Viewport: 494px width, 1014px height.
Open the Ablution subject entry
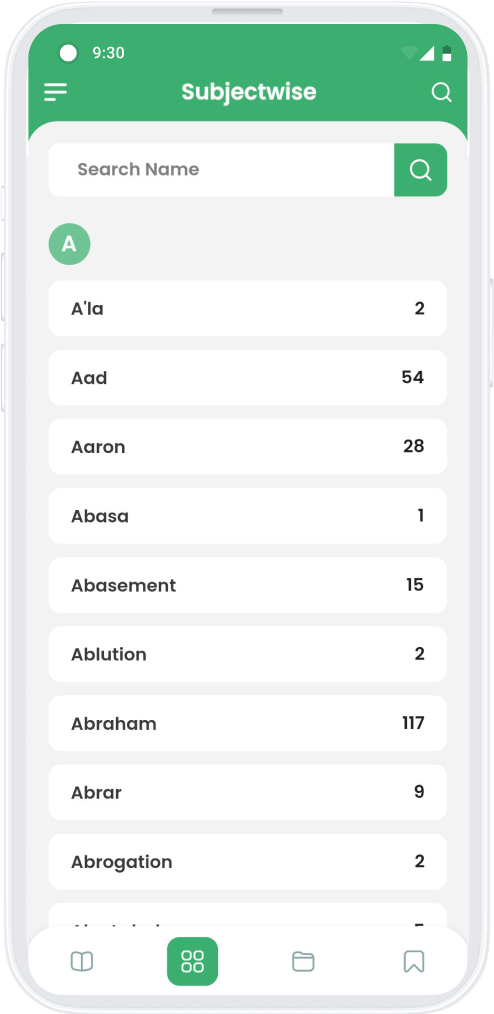[248, 654]
